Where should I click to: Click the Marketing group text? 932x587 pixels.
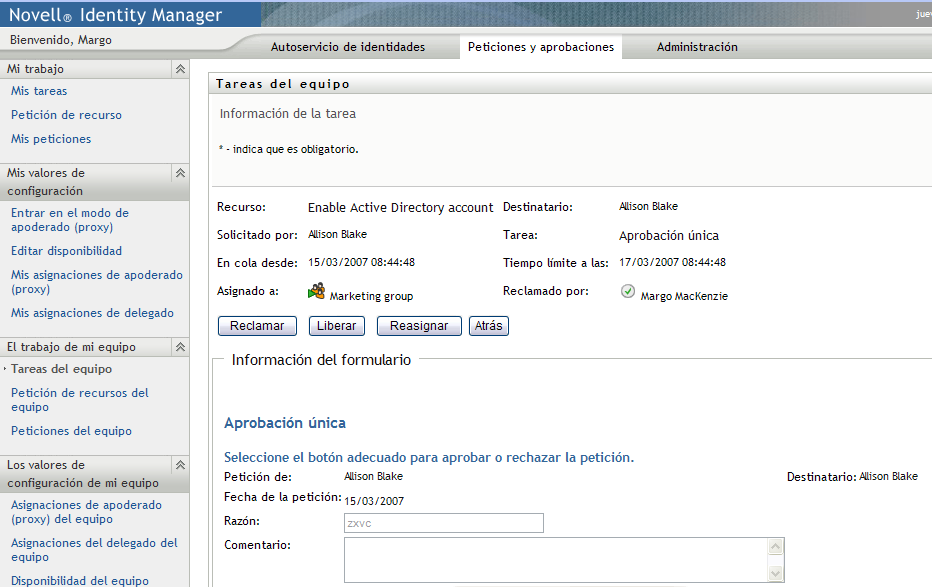[x=371, y=296]
